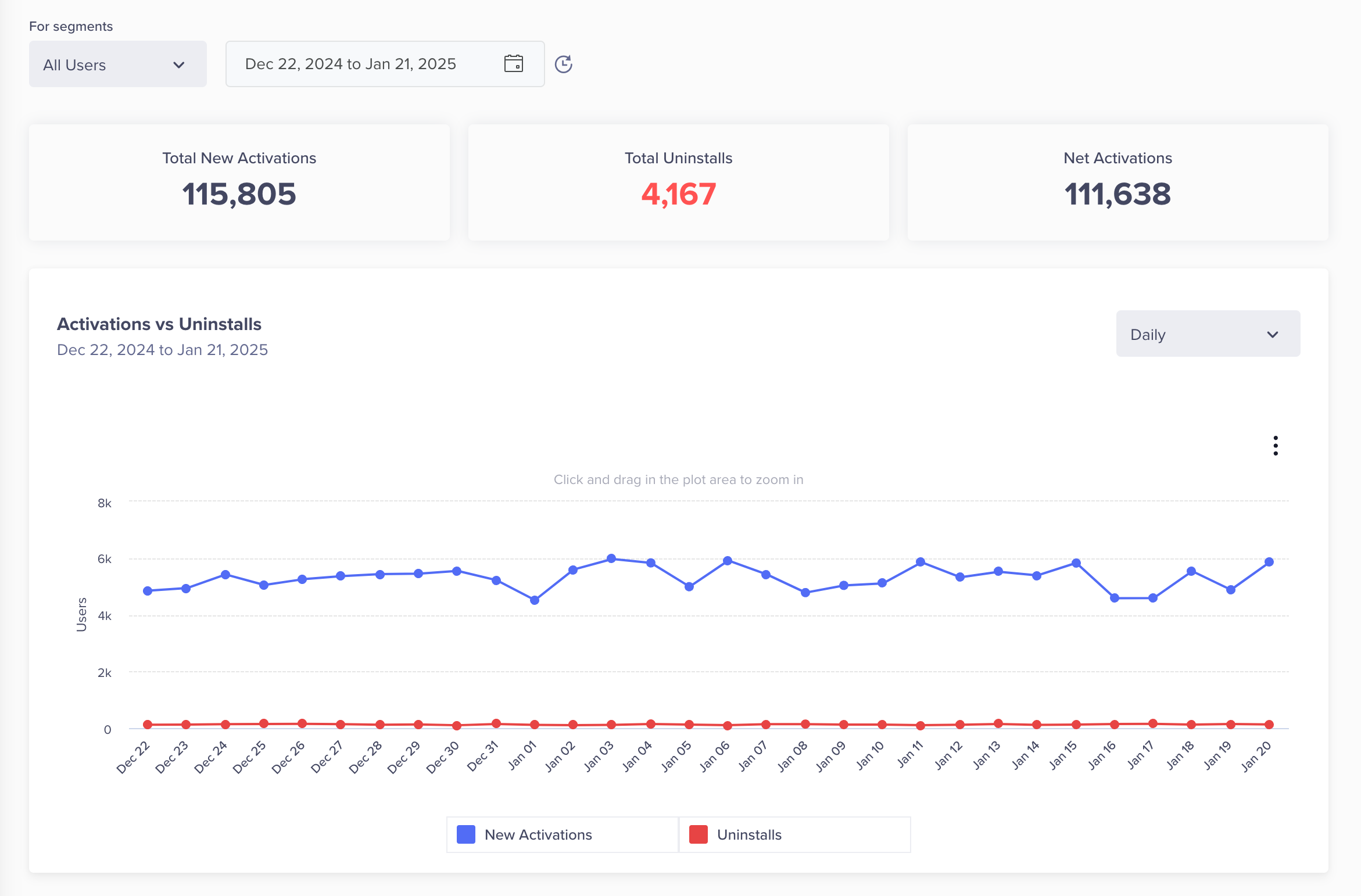Click the Dec 31 Uninstalls data point
Screen dimensions: 1361x896
pyautogui.click(x=496, y=723)
